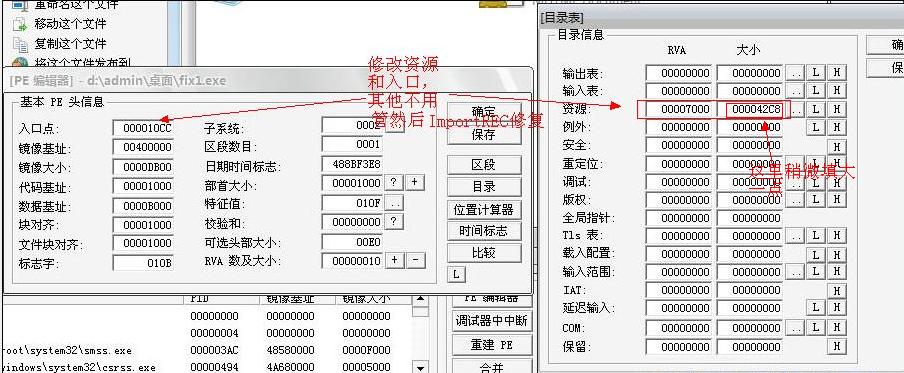This screenshot has width=904, height=373.
Task: Click the H button in 输入表 row
Action: click(836, 91)
